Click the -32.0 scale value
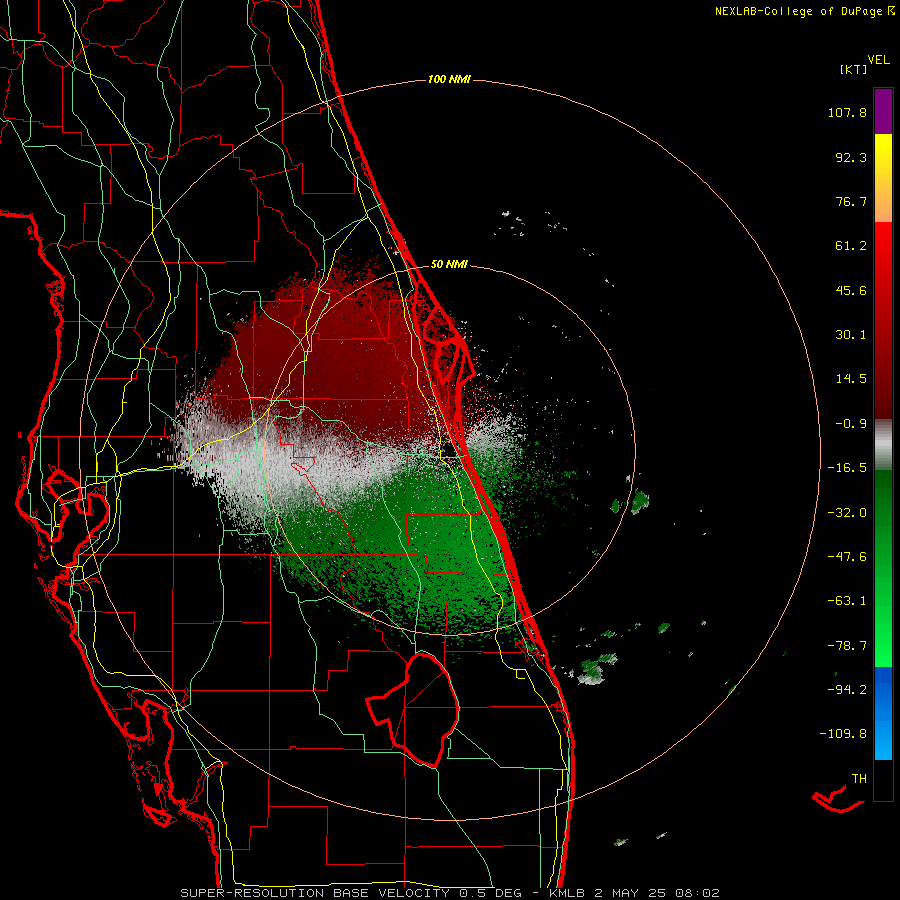This screenshot has height=900, width=900. click(847, 513)
